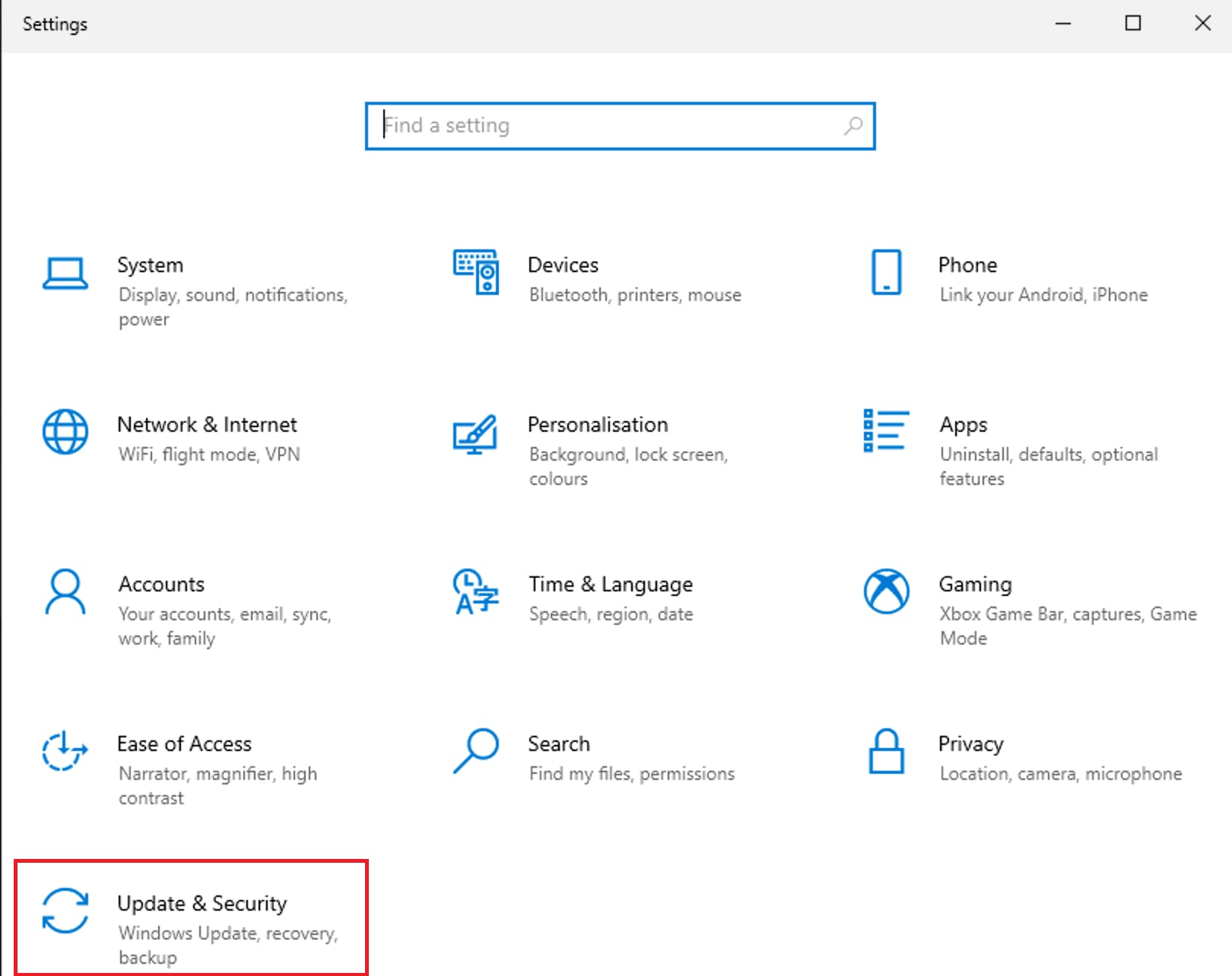1232x976 pixels.
Task: Select the Privacy padlock icon
Action: coord(886,751)
